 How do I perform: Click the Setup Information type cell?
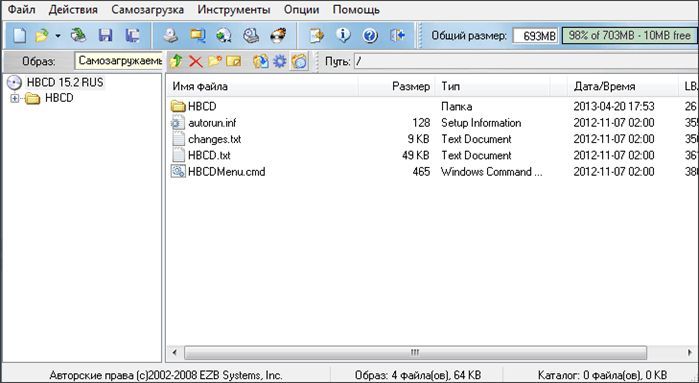(x=481, y=123)
